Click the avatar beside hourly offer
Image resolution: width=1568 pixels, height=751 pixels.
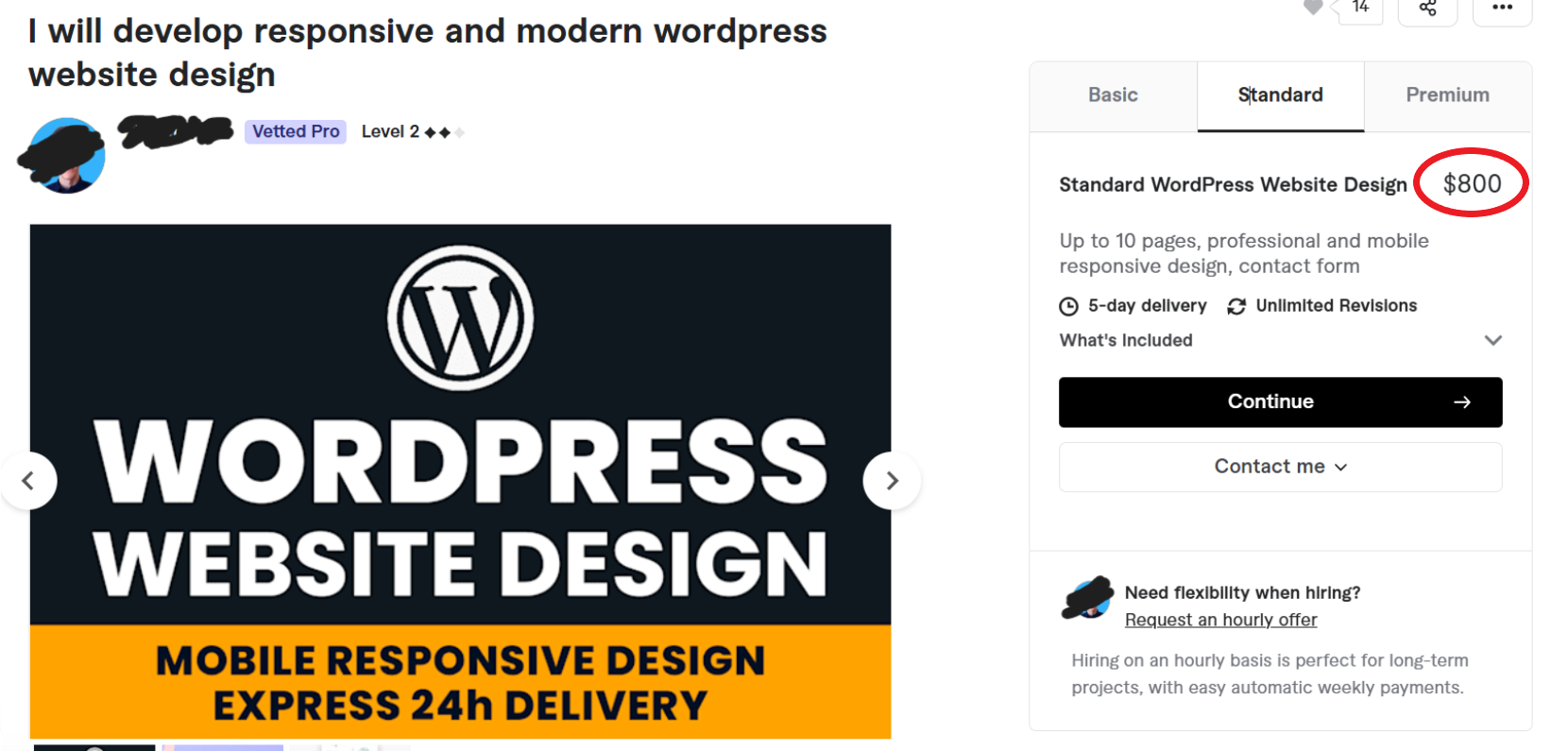[x=1088, y=598]
